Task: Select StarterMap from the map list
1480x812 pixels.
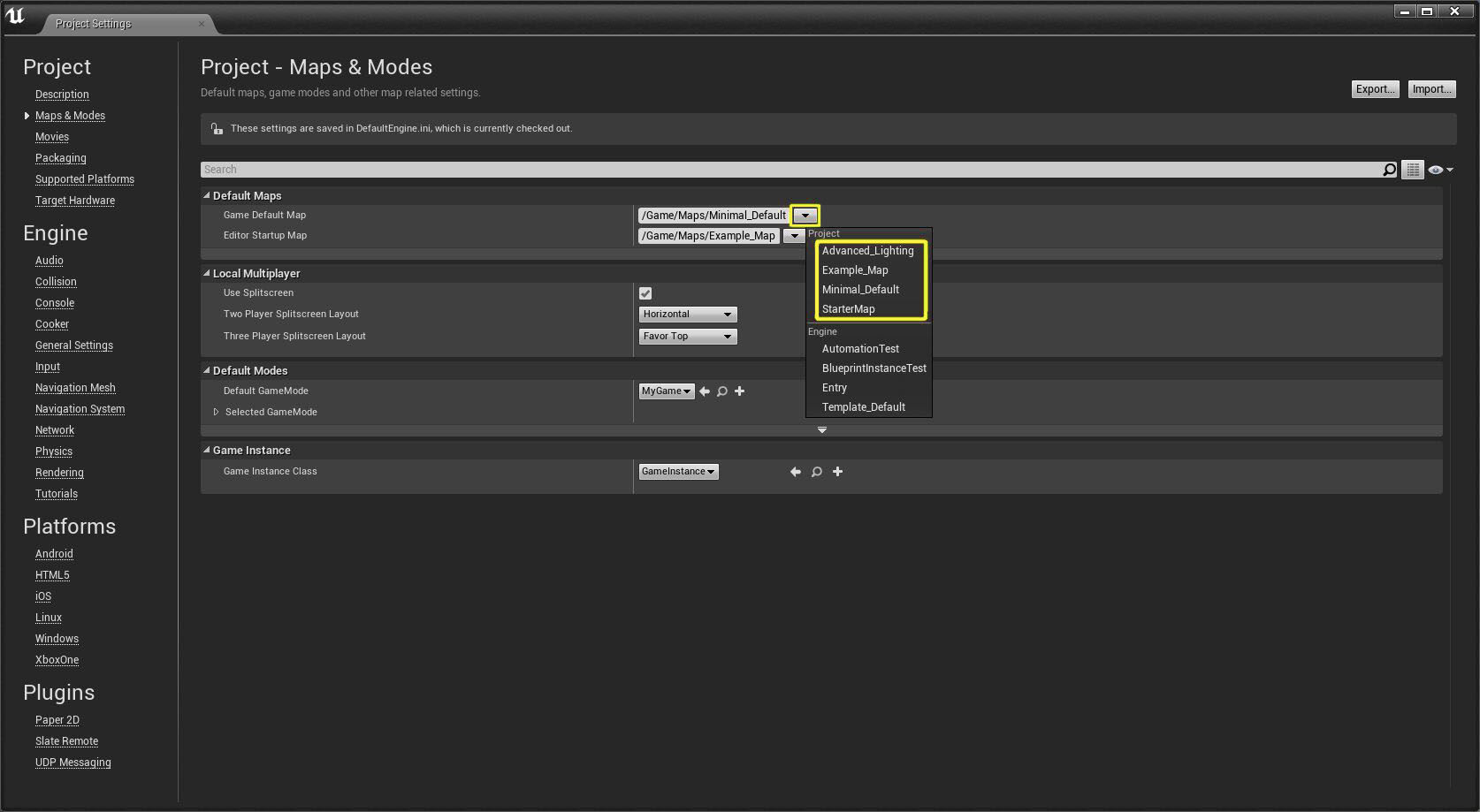Action: coord(848,309)
